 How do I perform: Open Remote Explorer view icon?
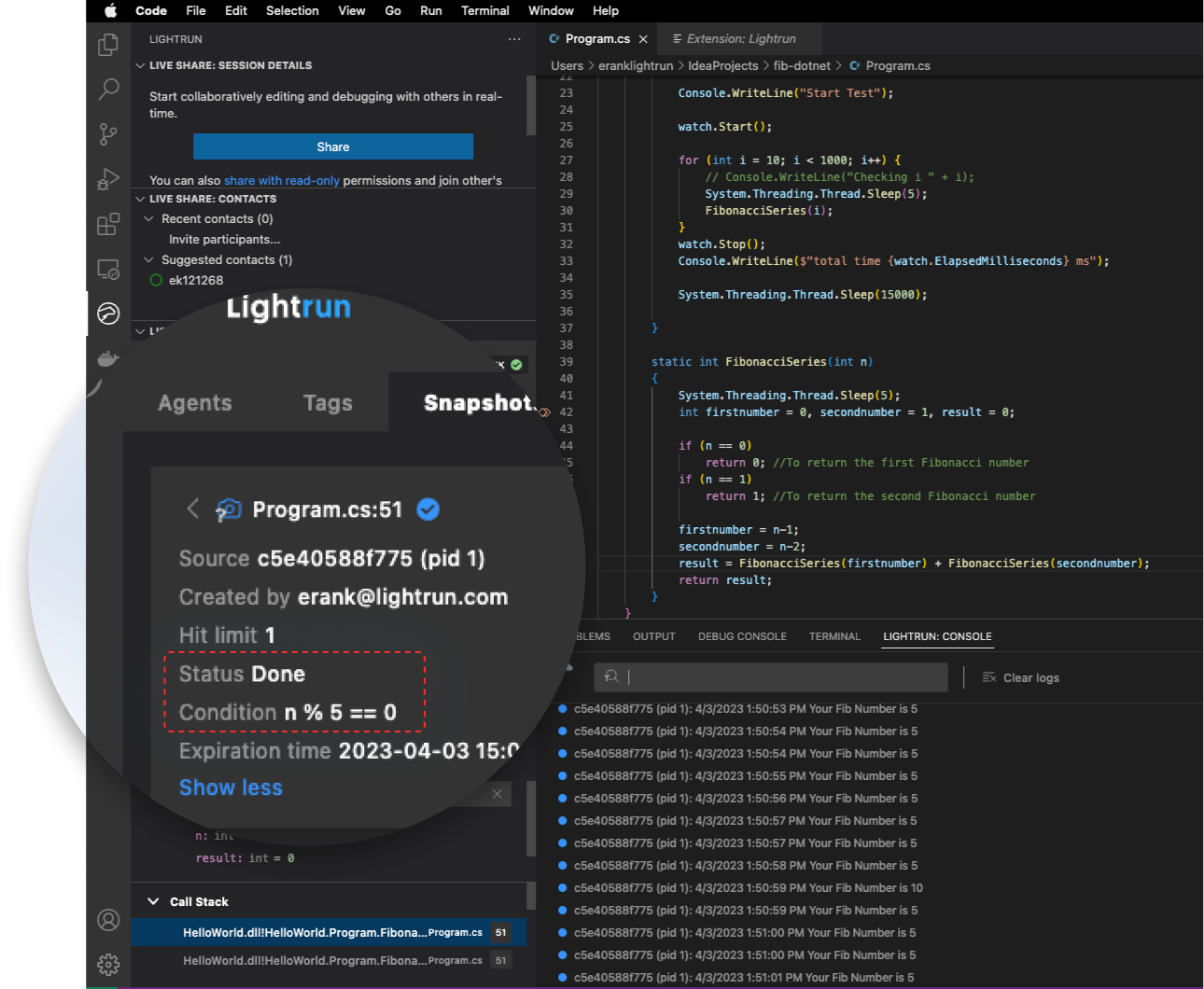pyautogui.click(x=108, y=270)
